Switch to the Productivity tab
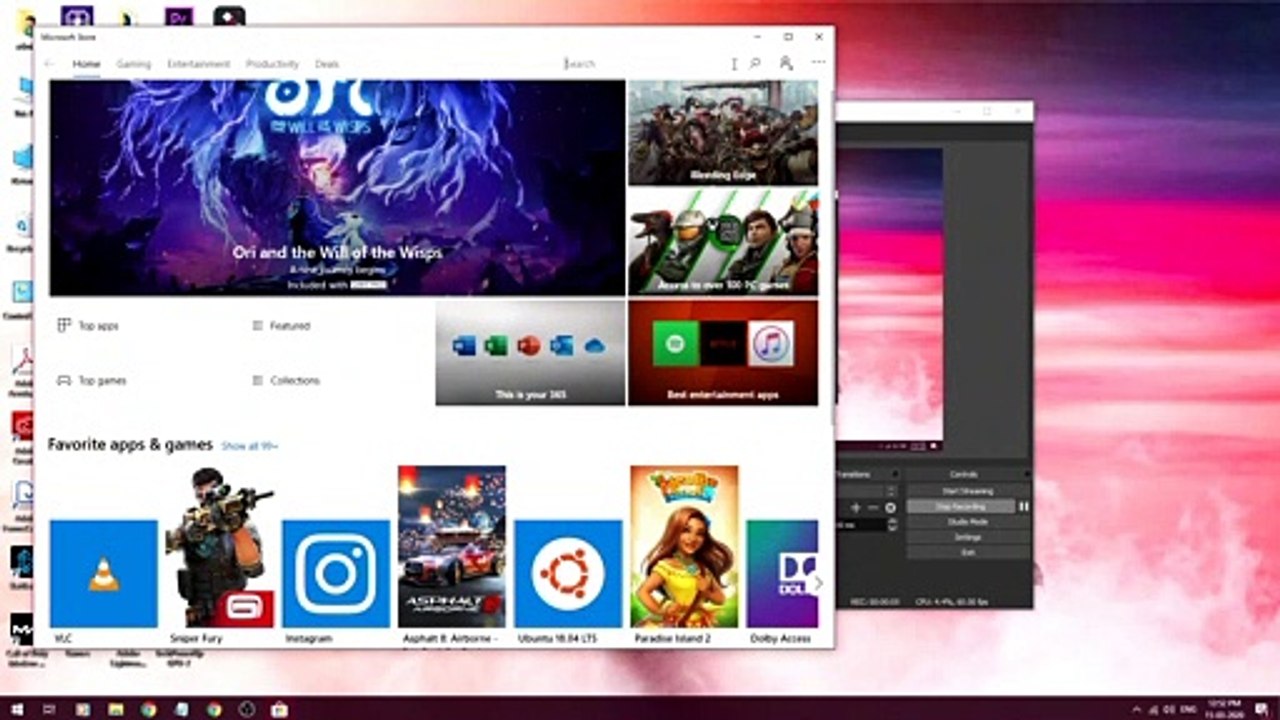 point(272,64)
